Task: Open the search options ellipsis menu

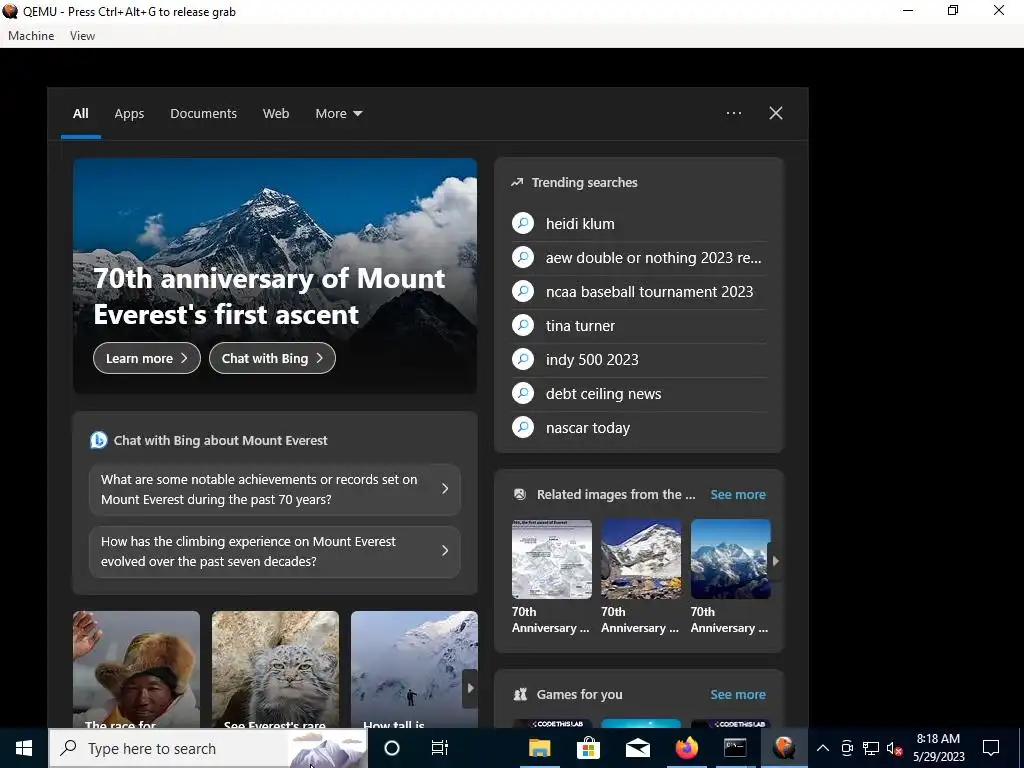Action: (x=734, y=113)
